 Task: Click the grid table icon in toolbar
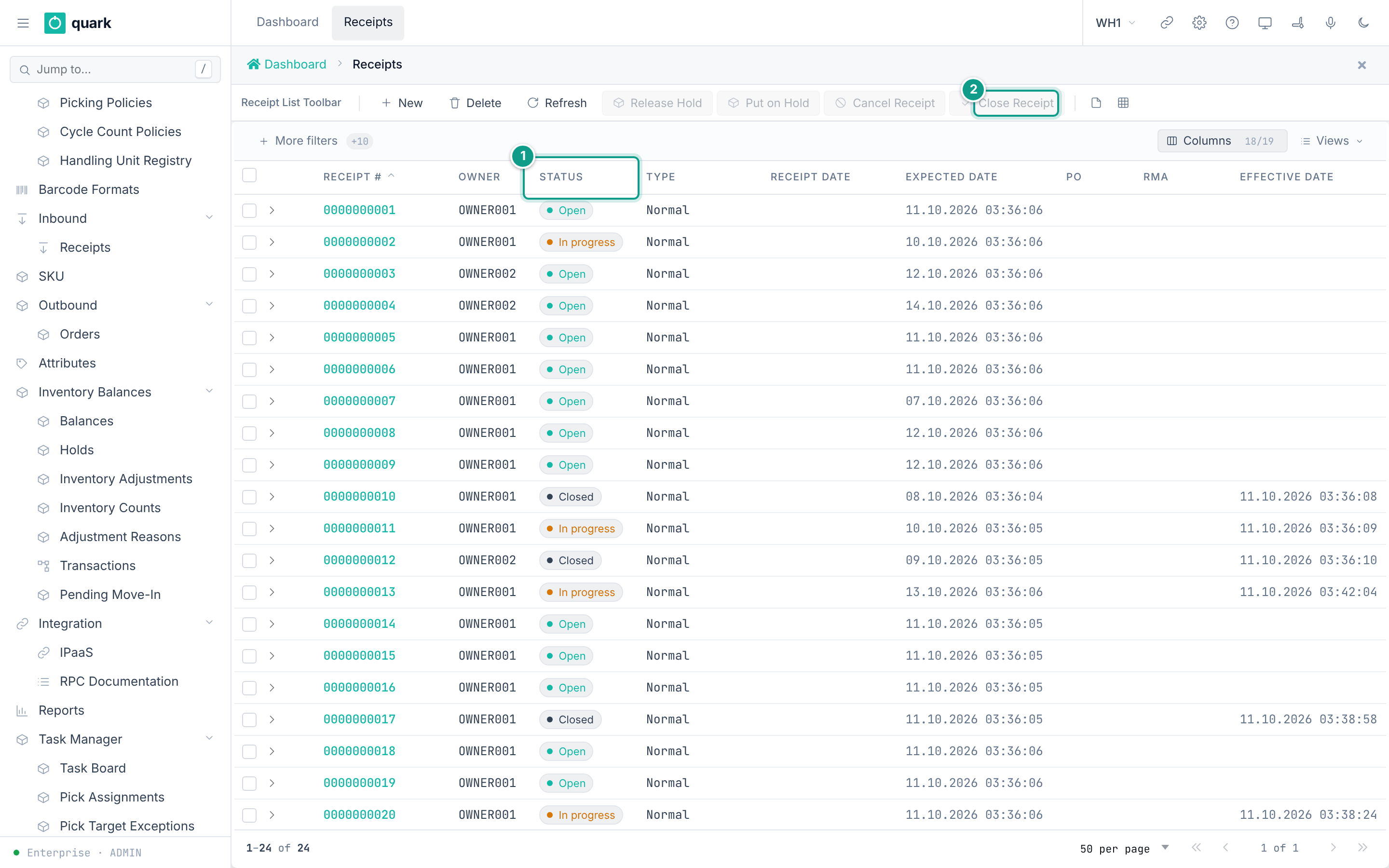(1123, 103)
